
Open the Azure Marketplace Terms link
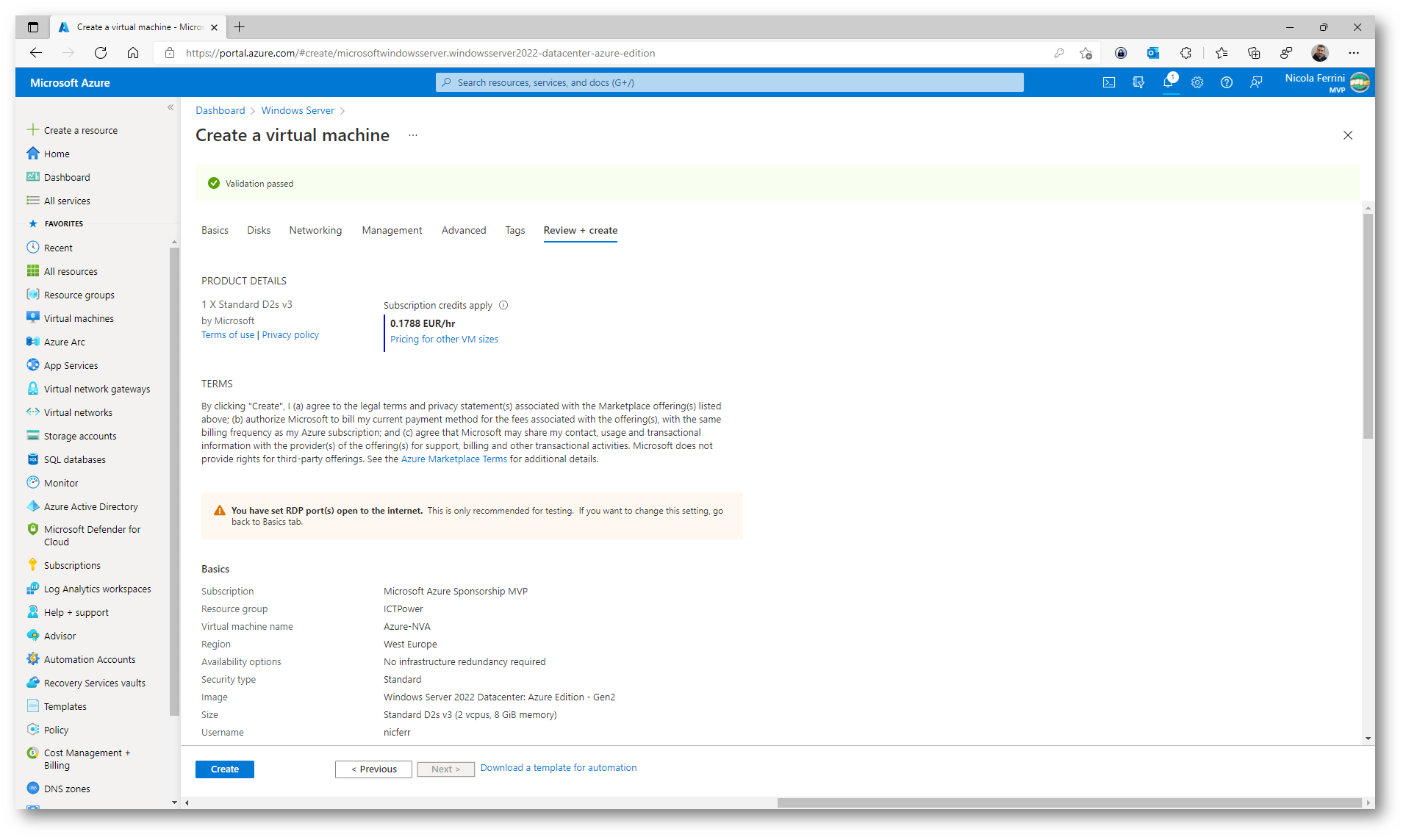pyautogui.click(x=454, y=459)
